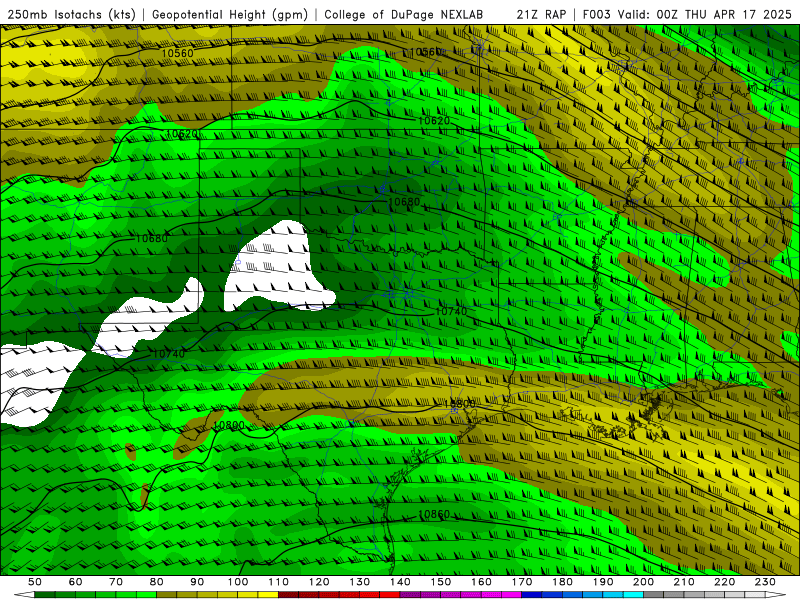Click the 170 value on the legend
Viewport: 800px width, 600px height.
click(522, 582)
